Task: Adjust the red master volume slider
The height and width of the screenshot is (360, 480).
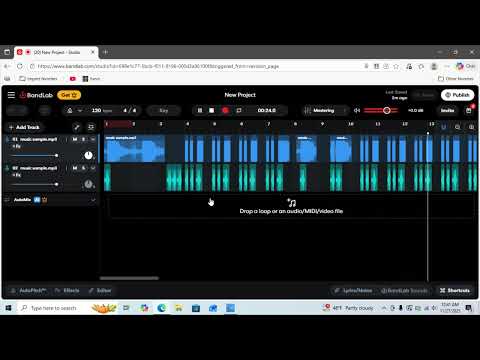Action: pyautogui.click(x=381, y=110)
